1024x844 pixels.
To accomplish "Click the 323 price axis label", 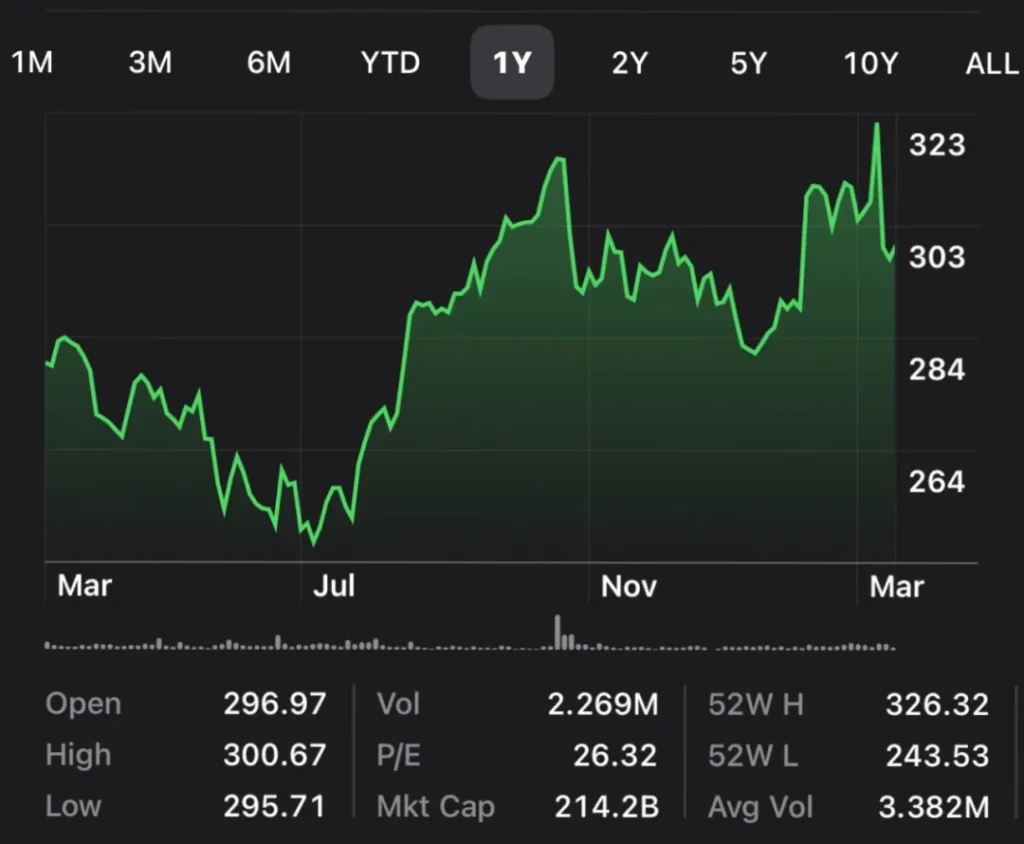I will click(937, 145).
